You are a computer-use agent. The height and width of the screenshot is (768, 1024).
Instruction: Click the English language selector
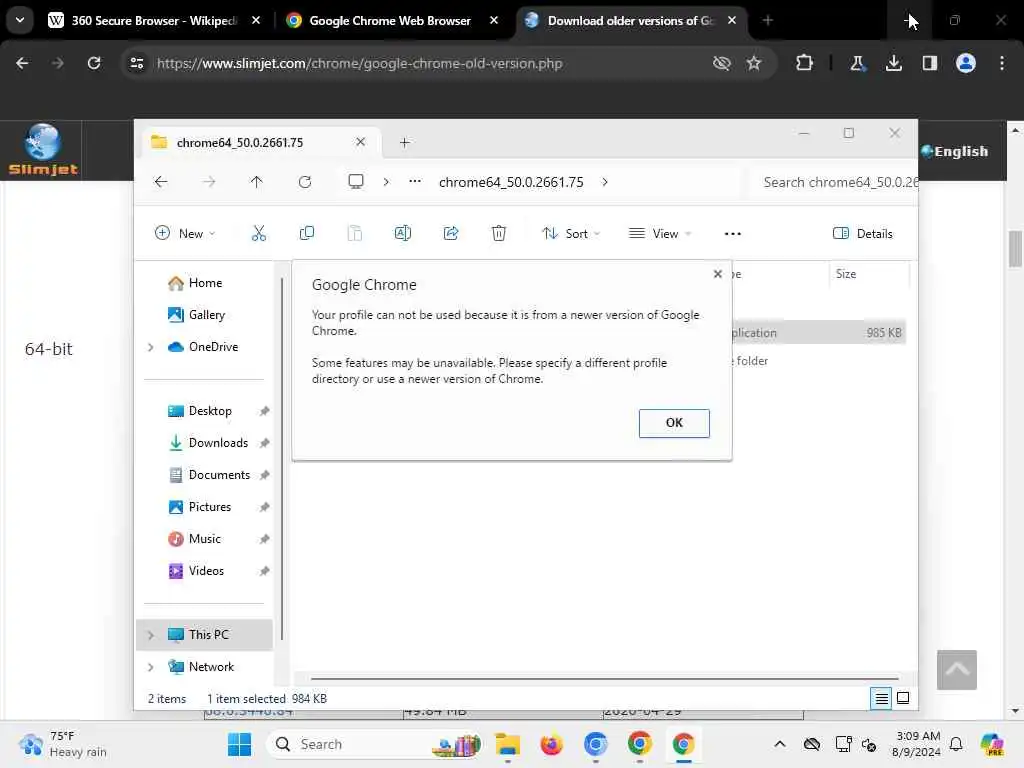click(x=954, y=152)
